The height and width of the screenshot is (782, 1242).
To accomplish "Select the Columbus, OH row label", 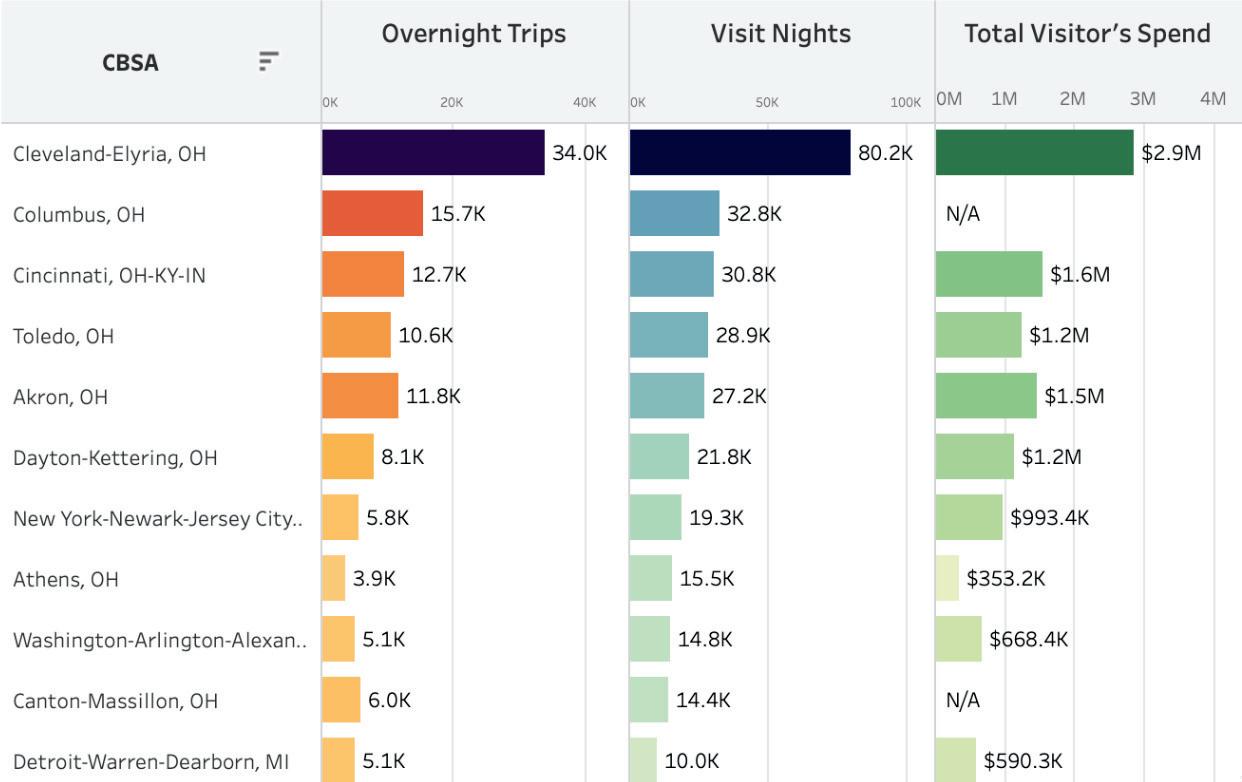I will pyautogui.click(x=79, y=214).
